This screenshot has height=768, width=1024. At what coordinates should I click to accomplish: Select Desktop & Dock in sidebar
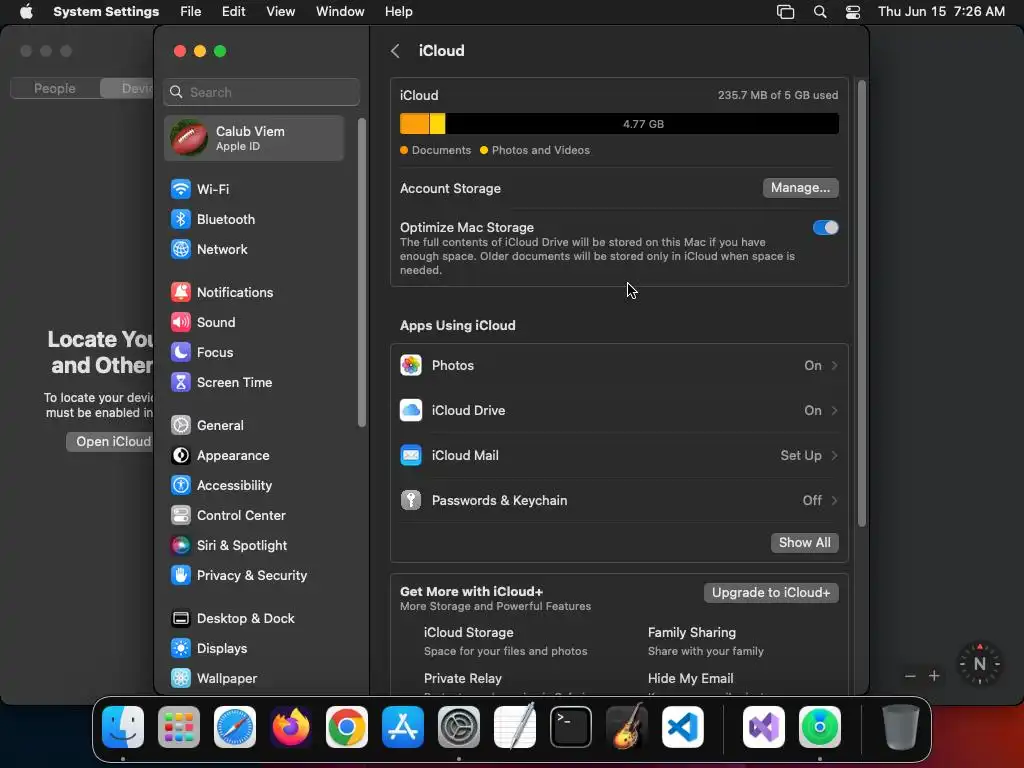click(x=255, y=619)
